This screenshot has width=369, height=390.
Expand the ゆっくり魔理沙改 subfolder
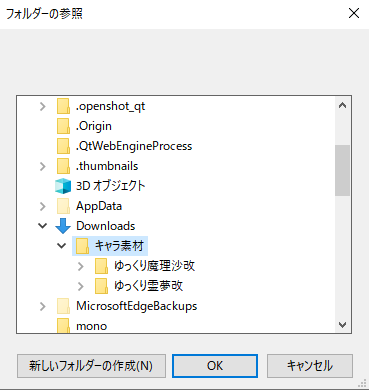tap(81, 266)
